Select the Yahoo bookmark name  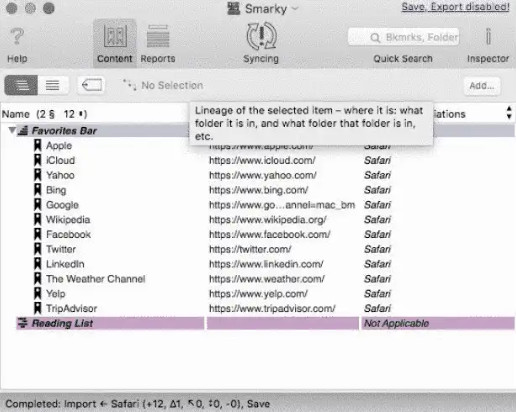pyautogui.click(x=60, y=175)
